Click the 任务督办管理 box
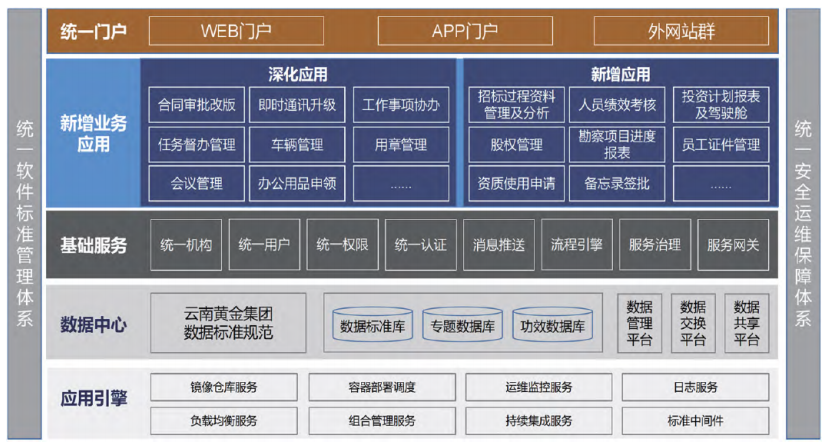The image size is (826, 447). (x=196, y=144)
